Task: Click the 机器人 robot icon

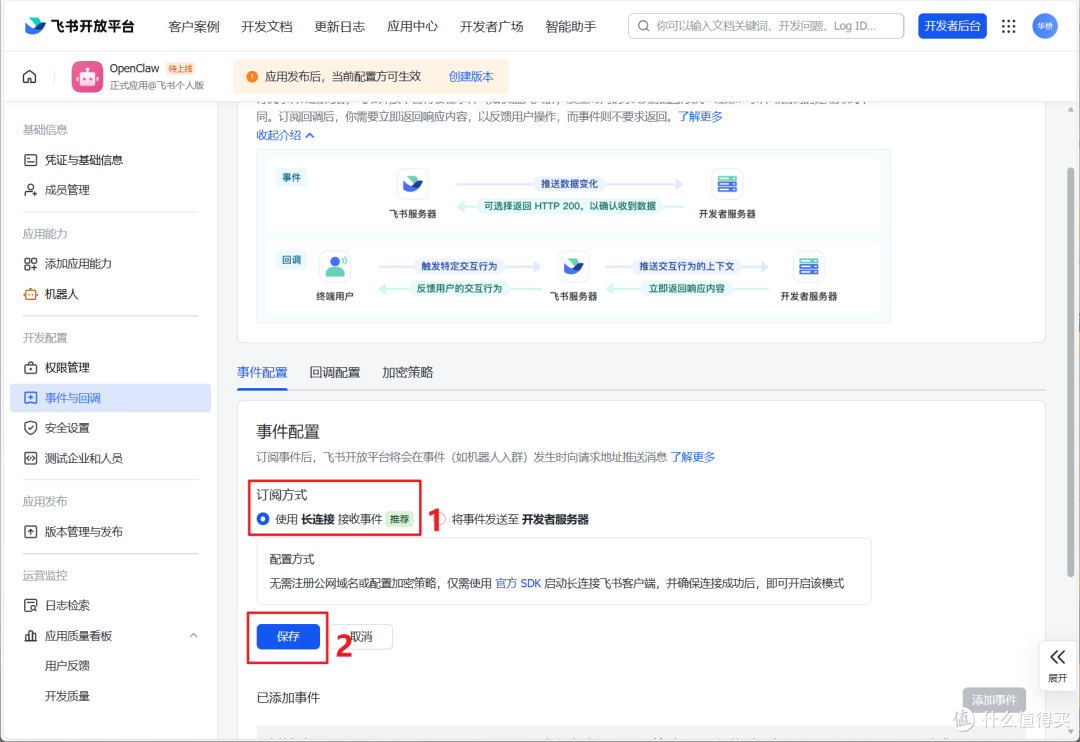Action: click(x=30, y=294)
